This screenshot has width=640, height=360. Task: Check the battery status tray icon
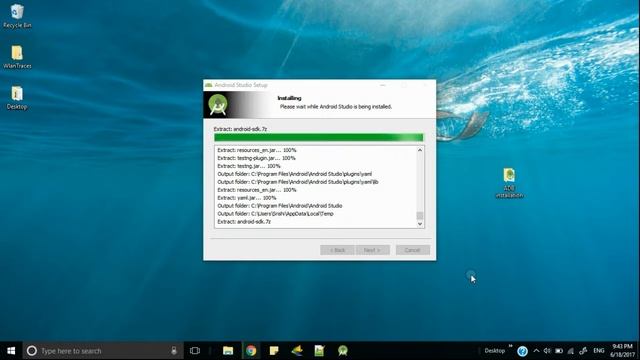coord(559,351)
